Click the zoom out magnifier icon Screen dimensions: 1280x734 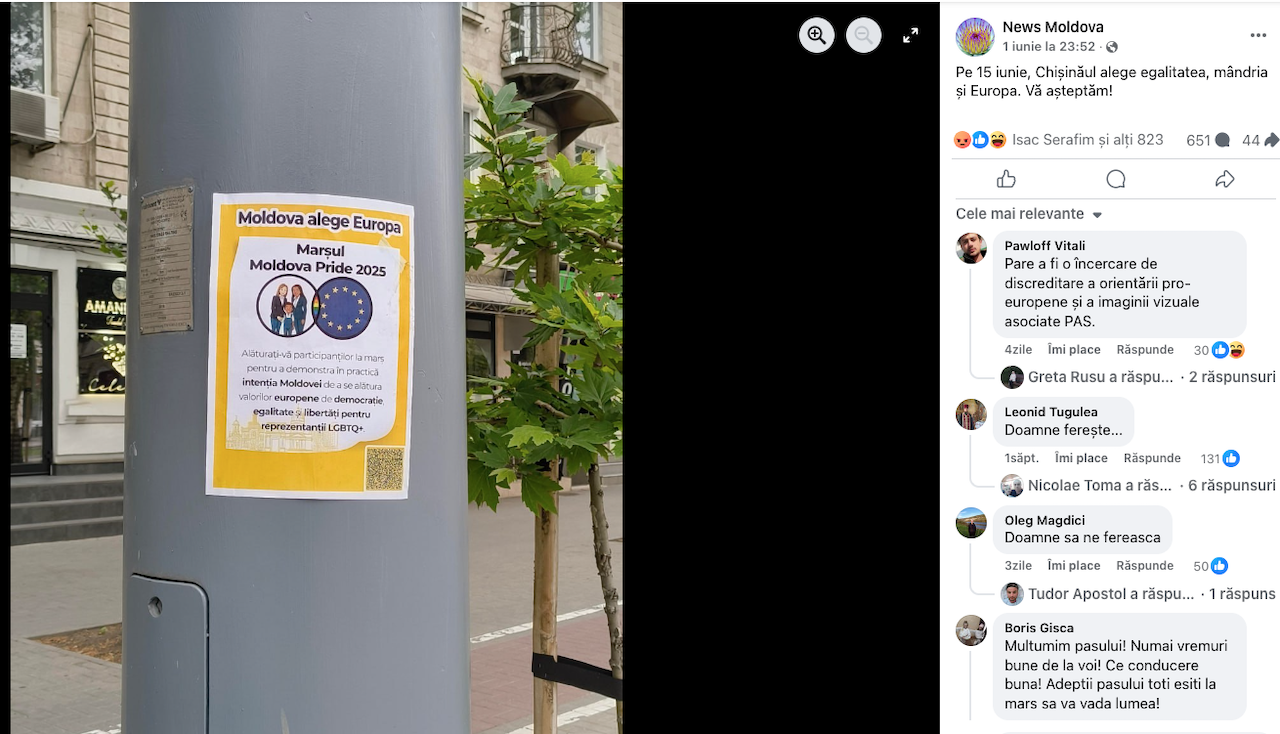tap(864, 36)
